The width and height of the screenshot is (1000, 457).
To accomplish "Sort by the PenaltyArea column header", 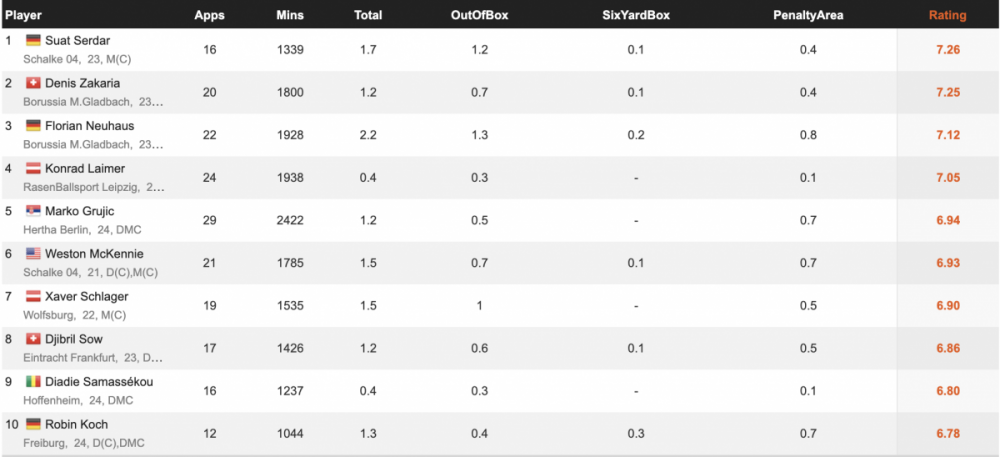I will [x=808, y=15].
